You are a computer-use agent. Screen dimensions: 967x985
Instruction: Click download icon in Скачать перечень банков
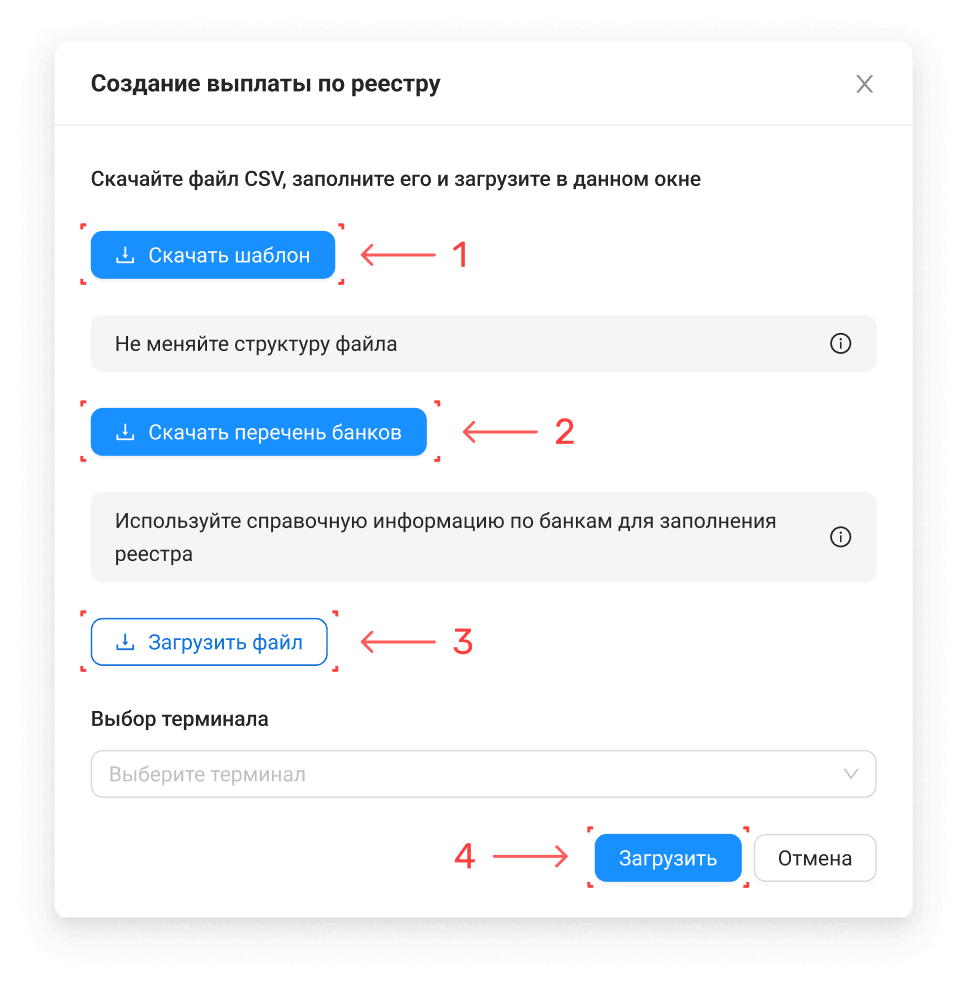click(125, 432)
